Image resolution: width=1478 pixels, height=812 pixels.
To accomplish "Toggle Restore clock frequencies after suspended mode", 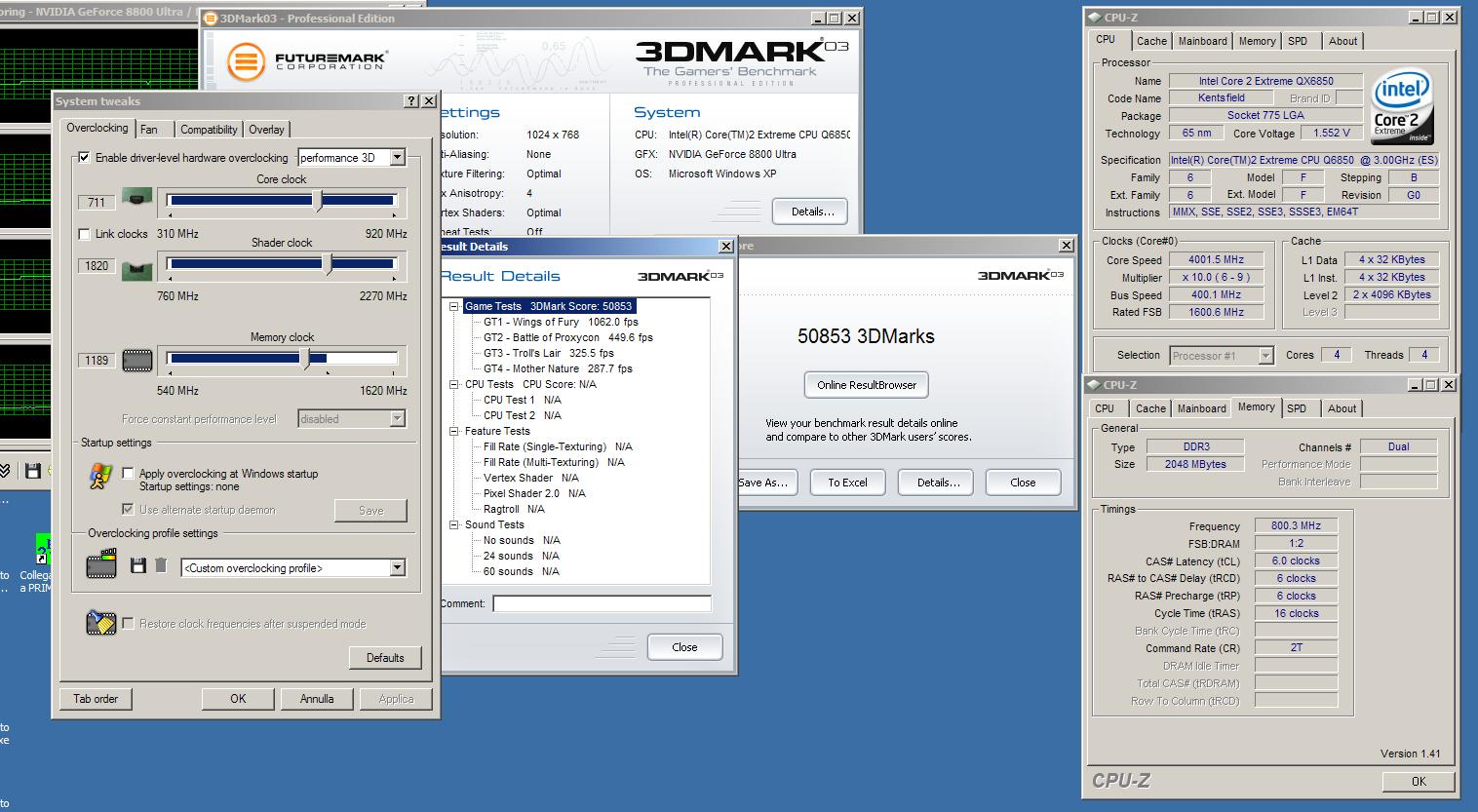I will pos(128,624).
